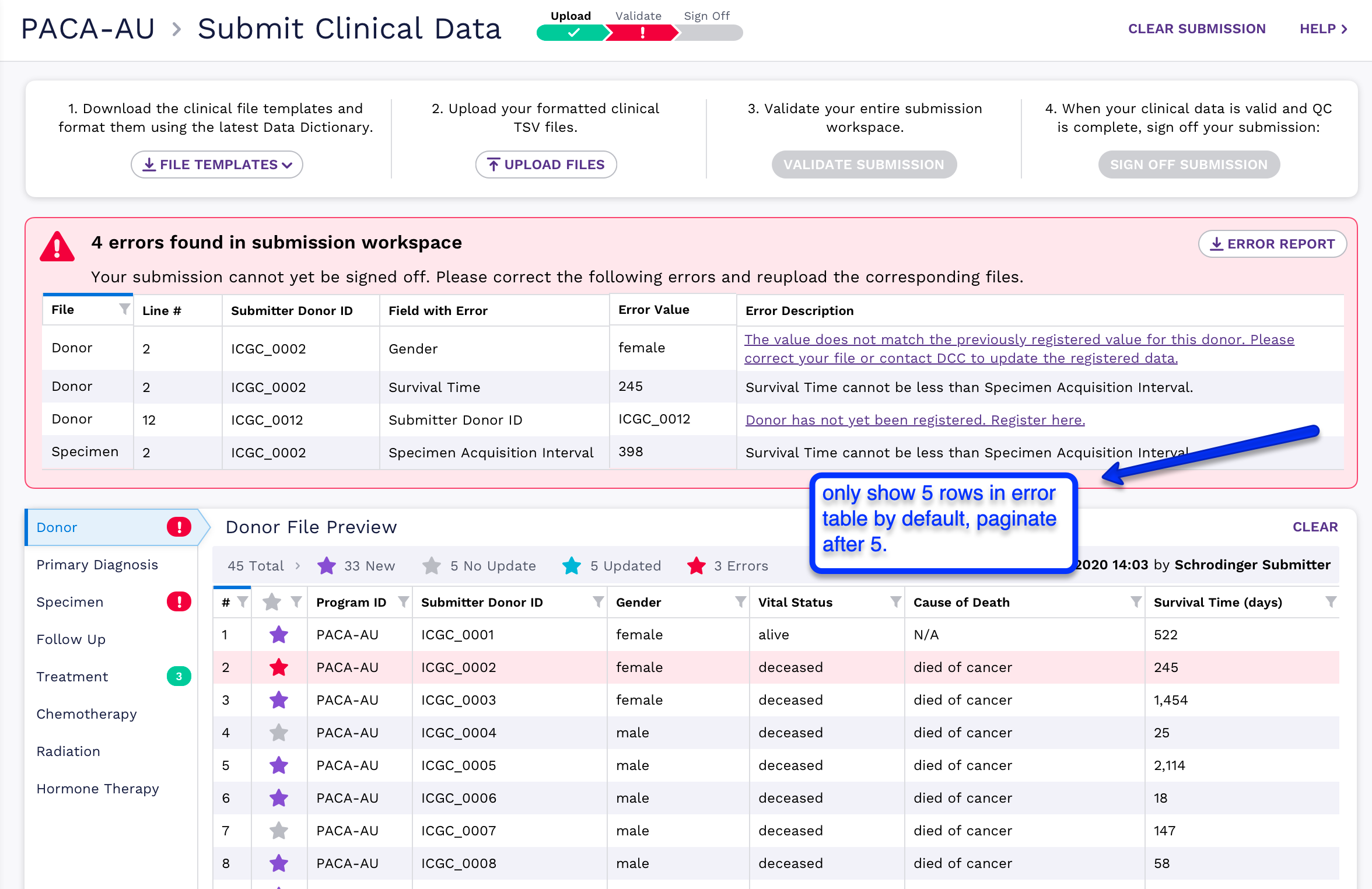
Task: Click Clear Submission in the header
Action: click(1197, 29)
